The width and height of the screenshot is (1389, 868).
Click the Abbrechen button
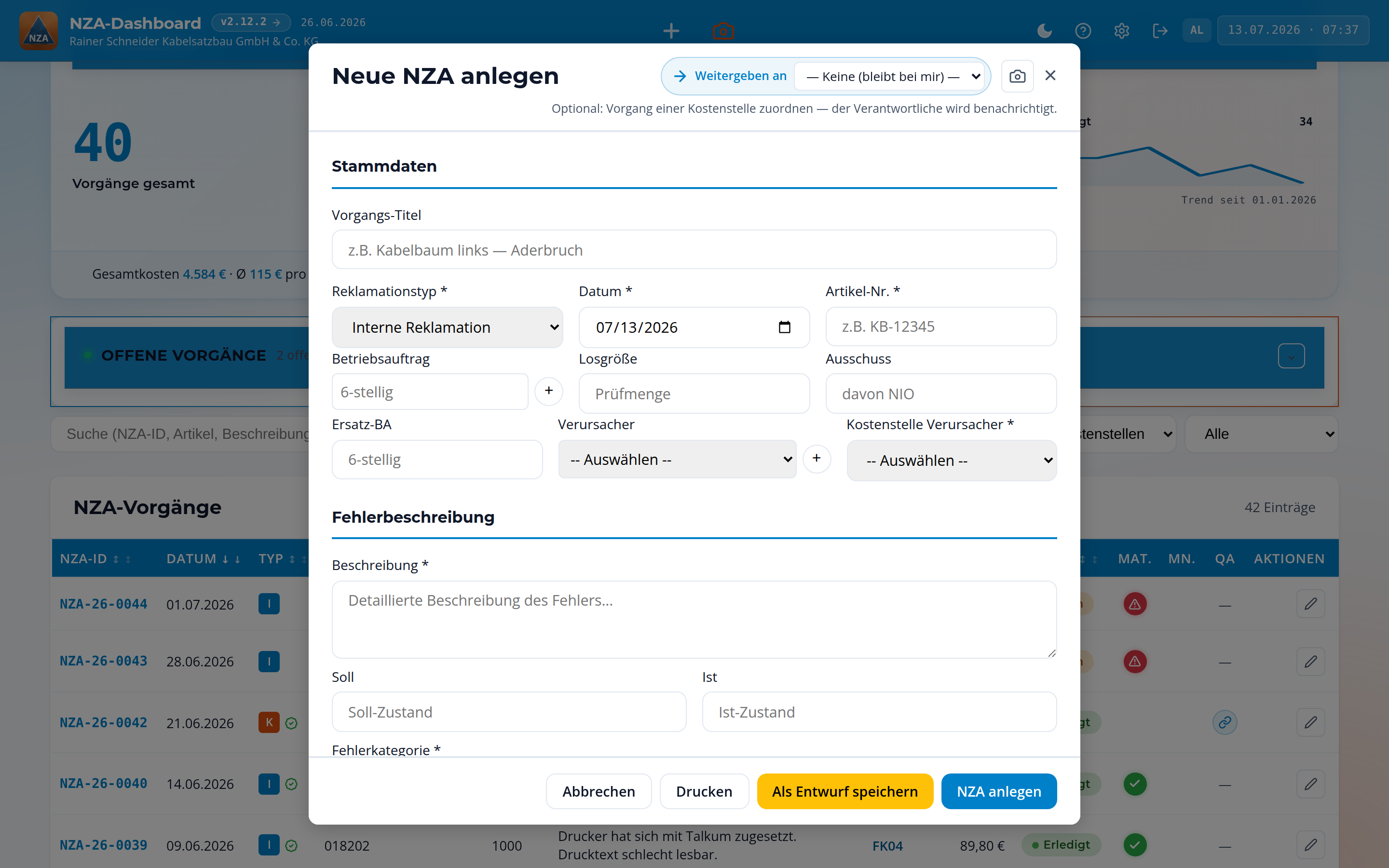(x=599, y=791)
